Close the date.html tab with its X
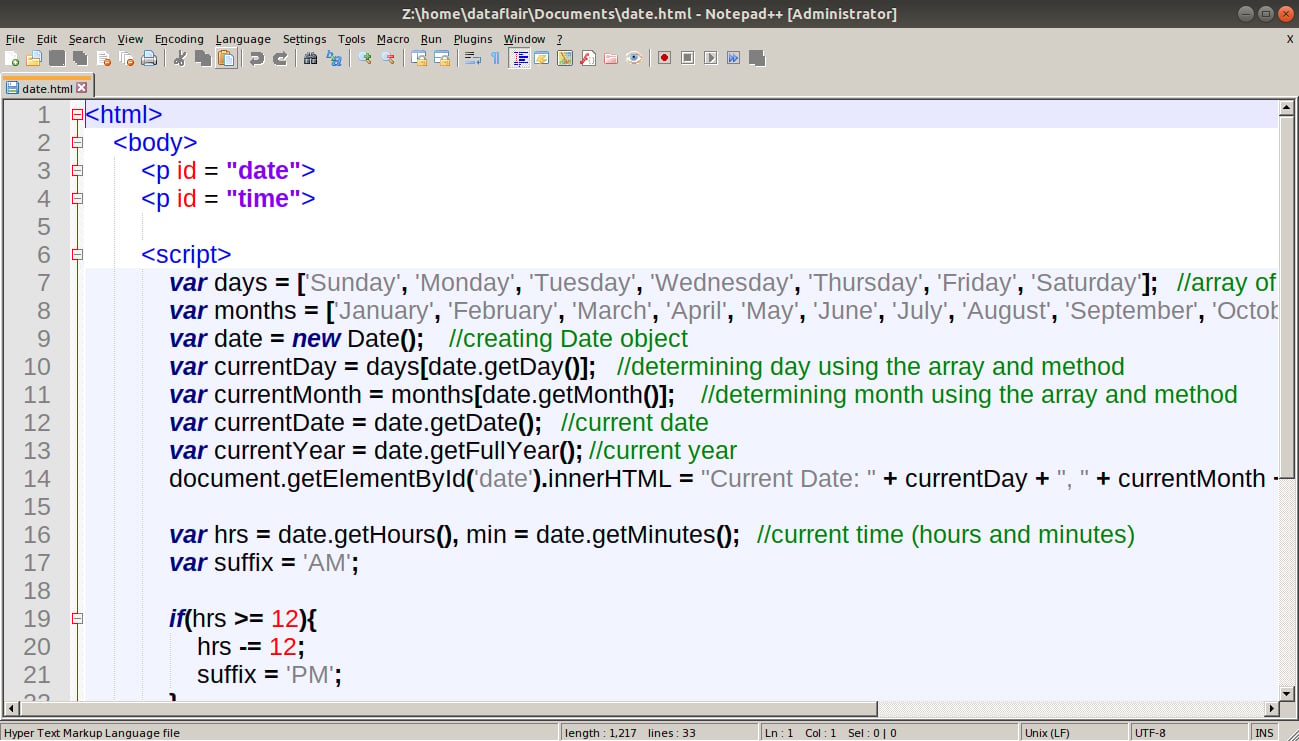The image size is (1299, 741). tap(82, 88)
